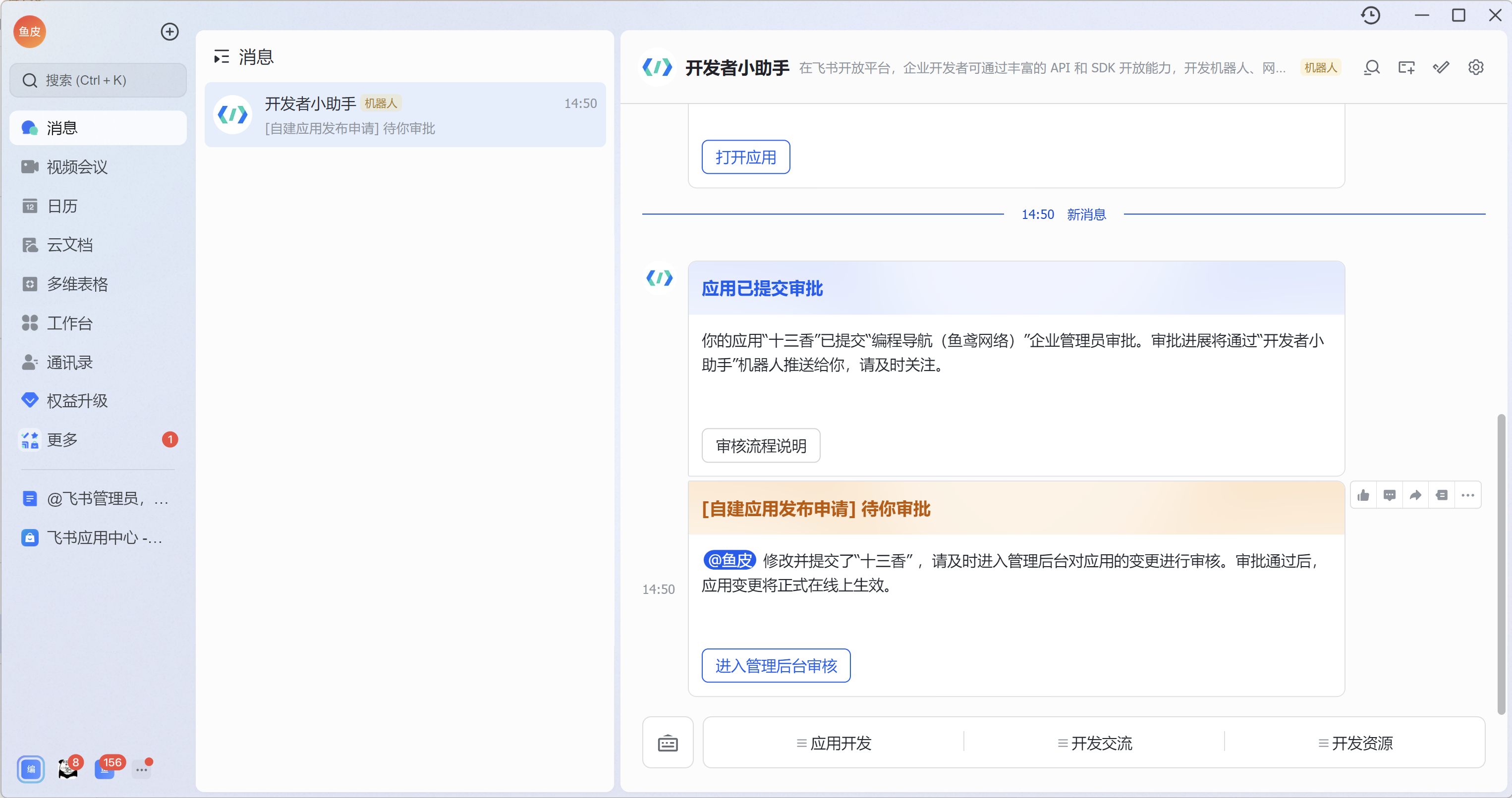Search in chat with magnifier icon
Screen dimensions: 1512x798
[1371, 67]
